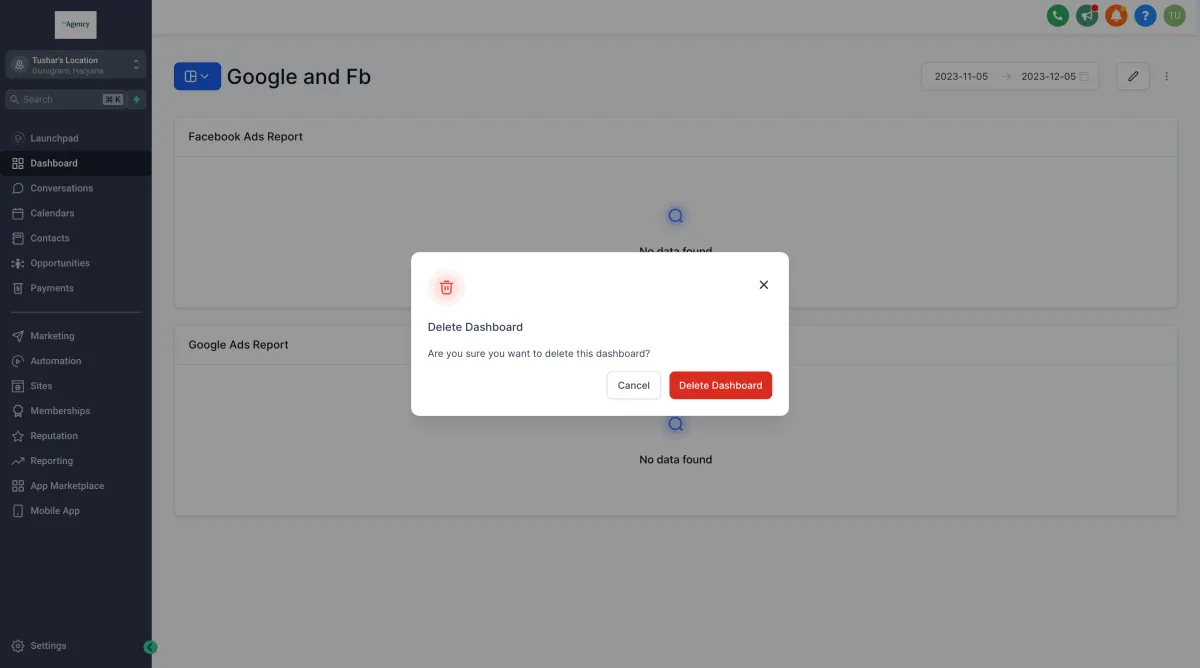Confirm with the red Delete Dashboard button

pos(720,385)
